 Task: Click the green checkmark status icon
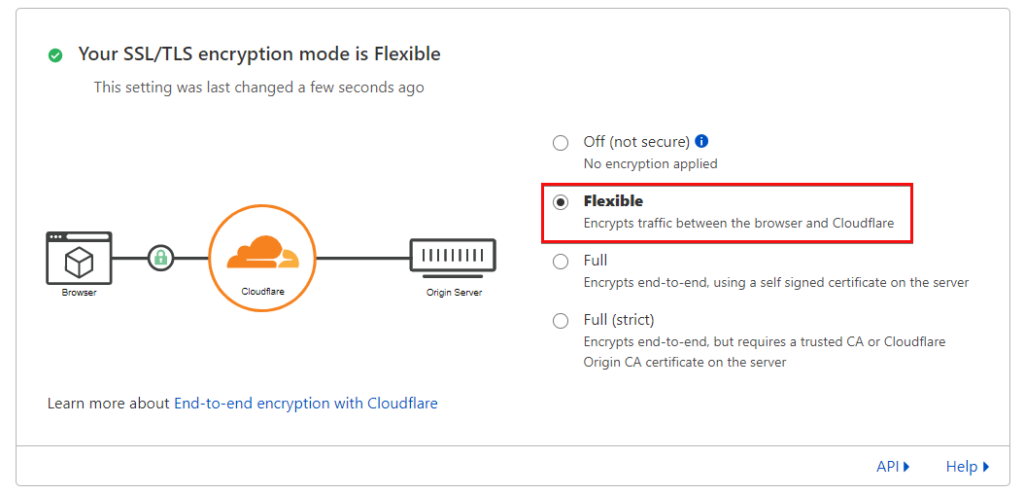point(56,55)
